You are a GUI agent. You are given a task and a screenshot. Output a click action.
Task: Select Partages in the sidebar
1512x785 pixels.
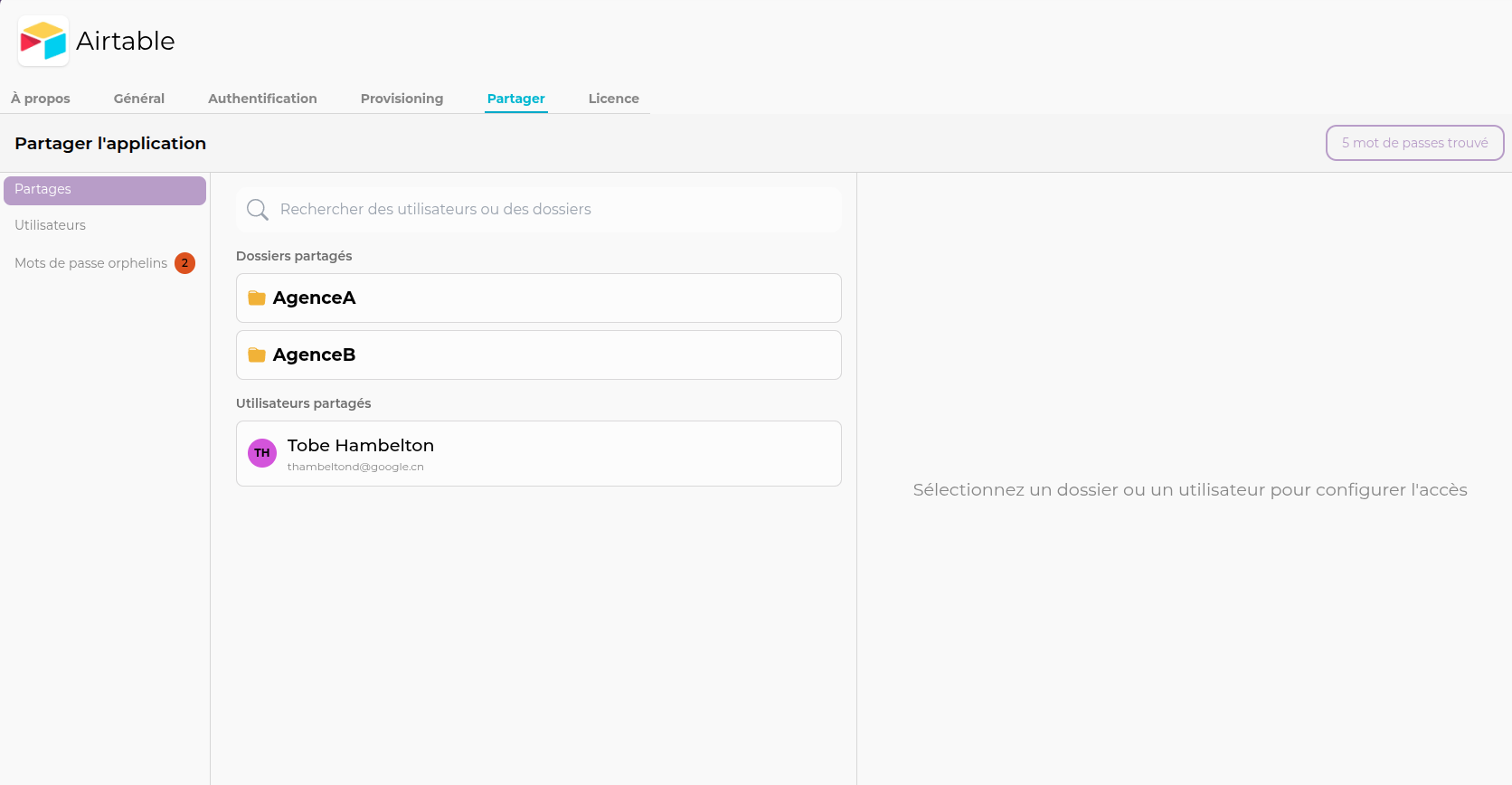pyautogui.click(x=104, y=190)
